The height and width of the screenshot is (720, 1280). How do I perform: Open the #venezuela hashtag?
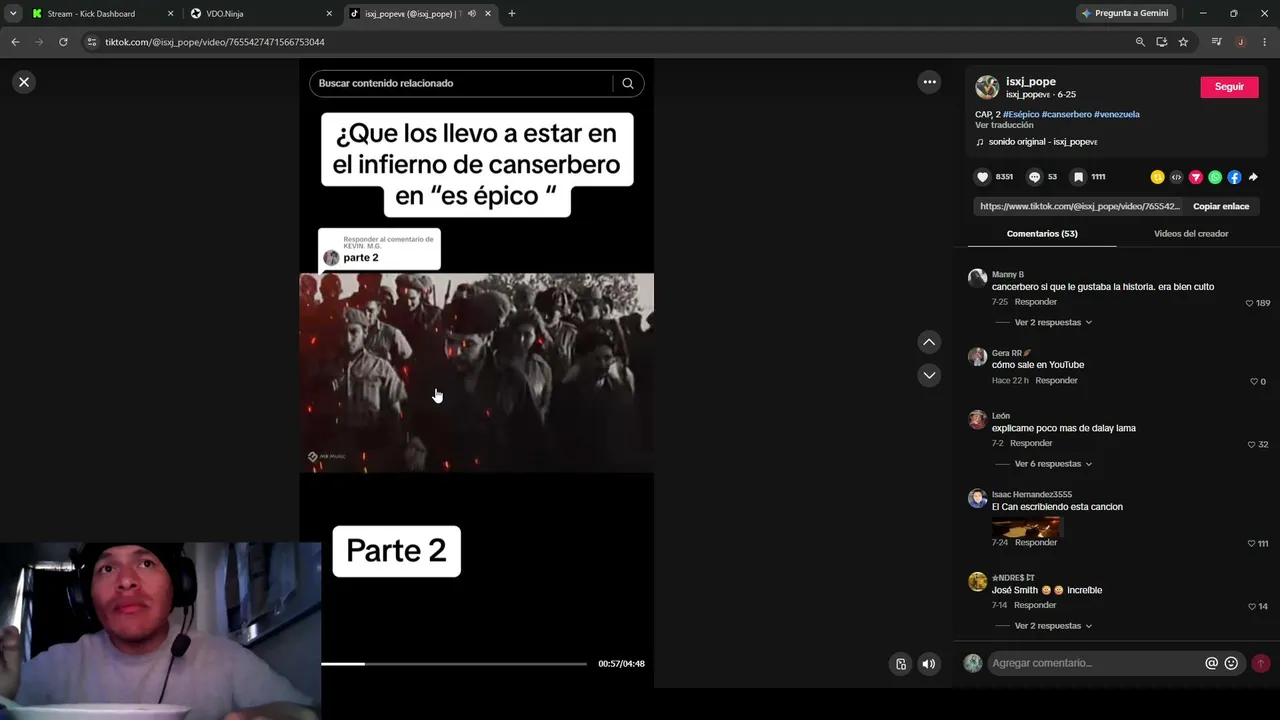point(1116,114)
